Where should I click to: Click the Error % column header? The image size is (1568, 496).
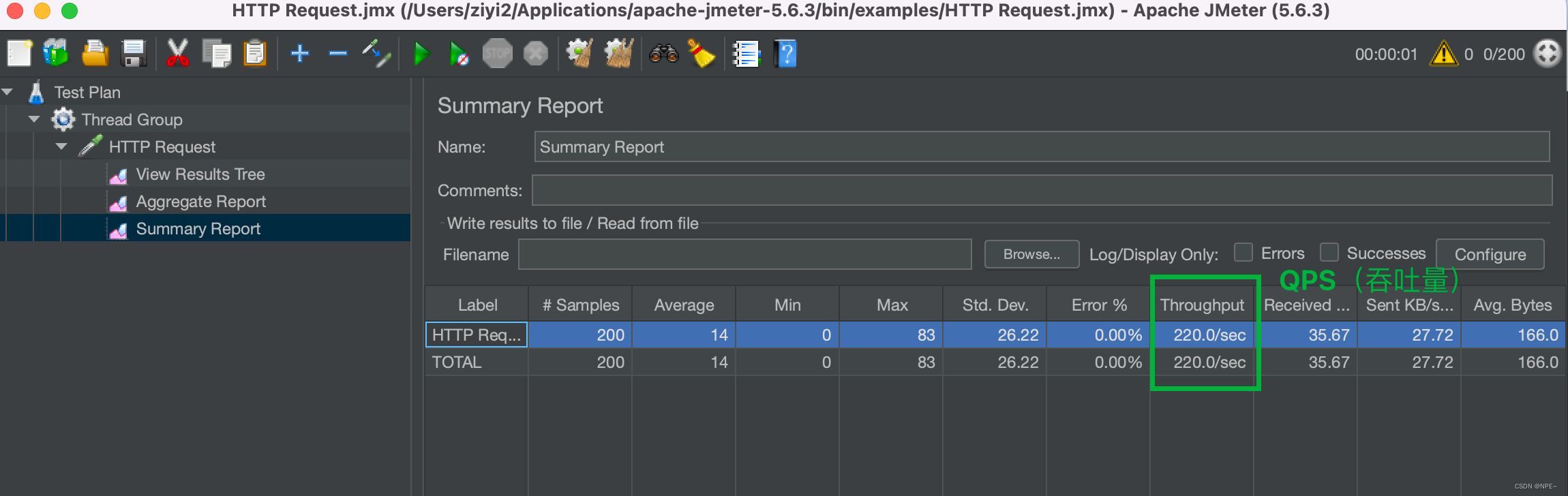(x=1099, y=305)
